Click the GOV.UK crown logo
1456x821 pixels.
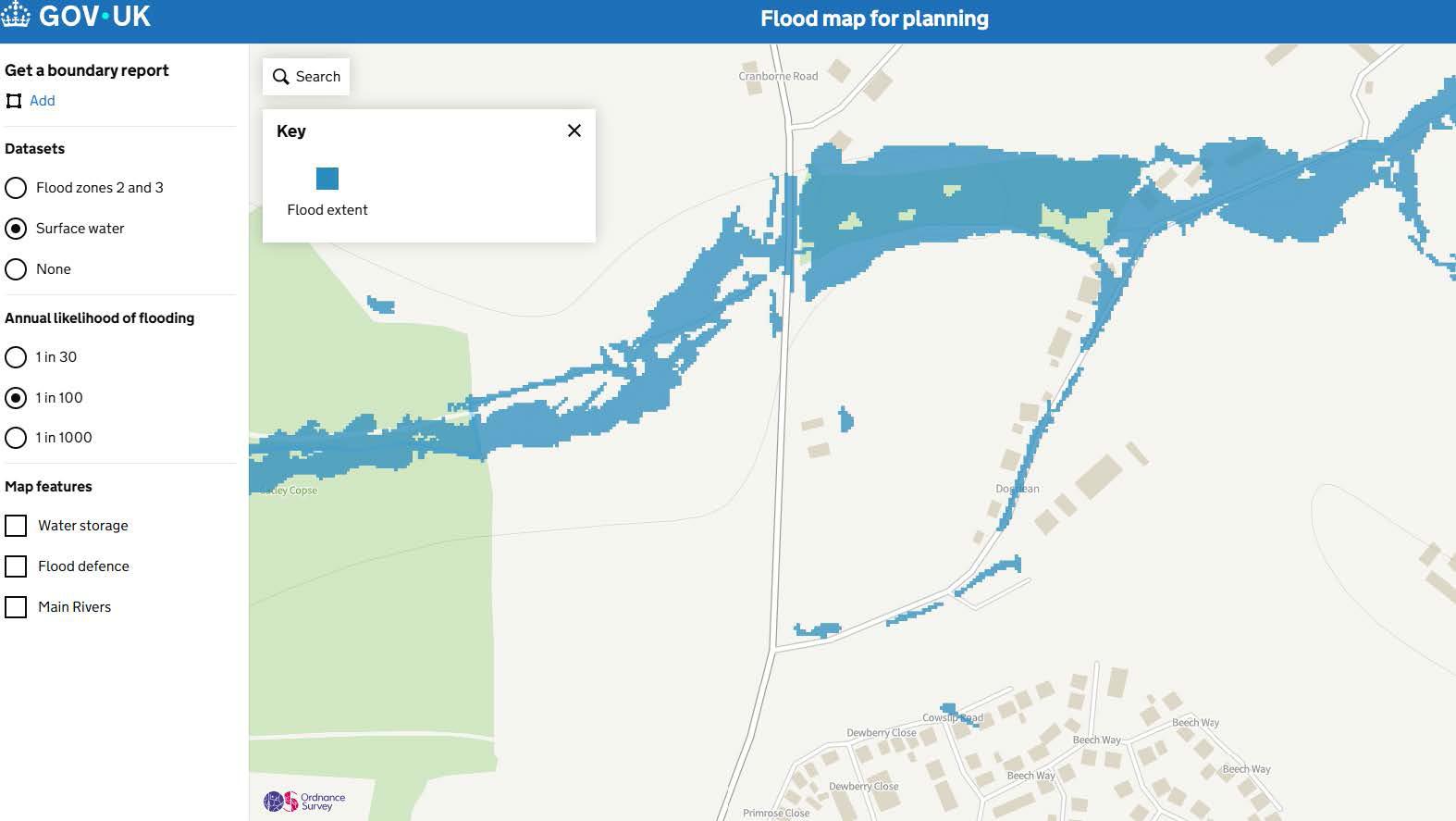coord(15,16)
